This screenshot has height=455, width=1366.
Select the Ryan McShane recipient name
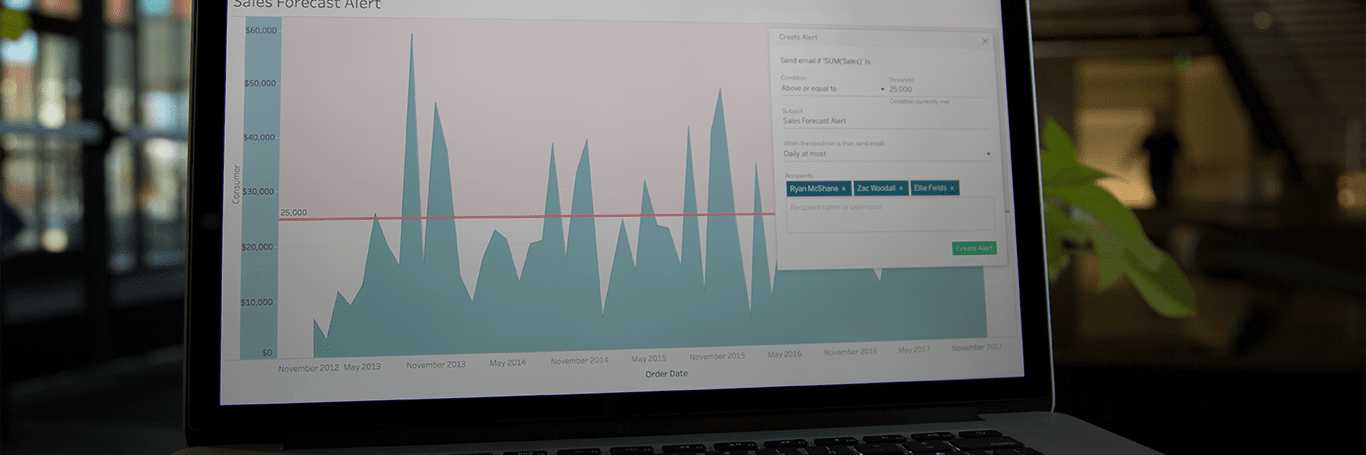813,188
